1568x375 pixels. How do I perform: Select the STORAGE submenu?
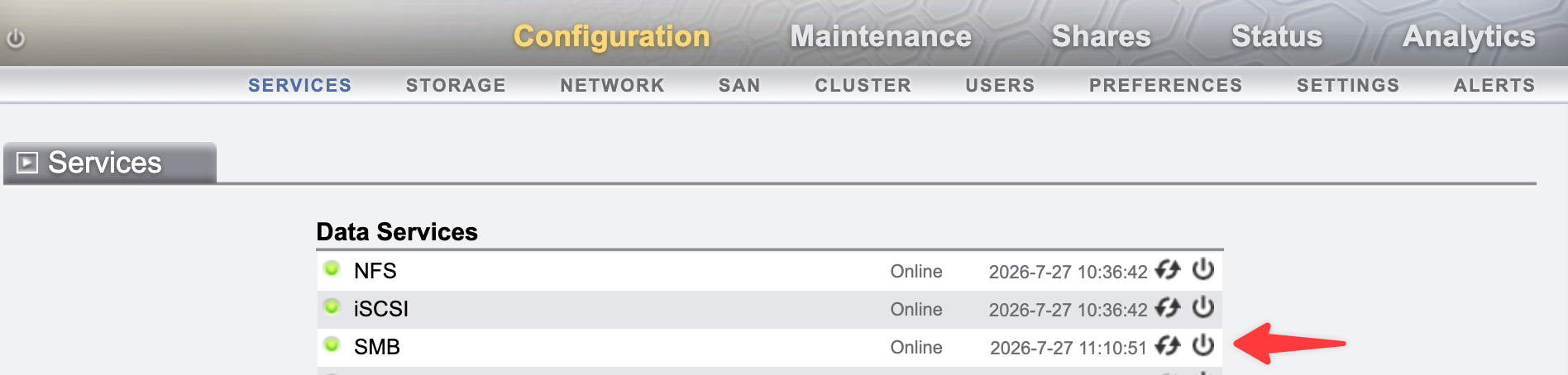pyautogui.click(x=456, y=85)
